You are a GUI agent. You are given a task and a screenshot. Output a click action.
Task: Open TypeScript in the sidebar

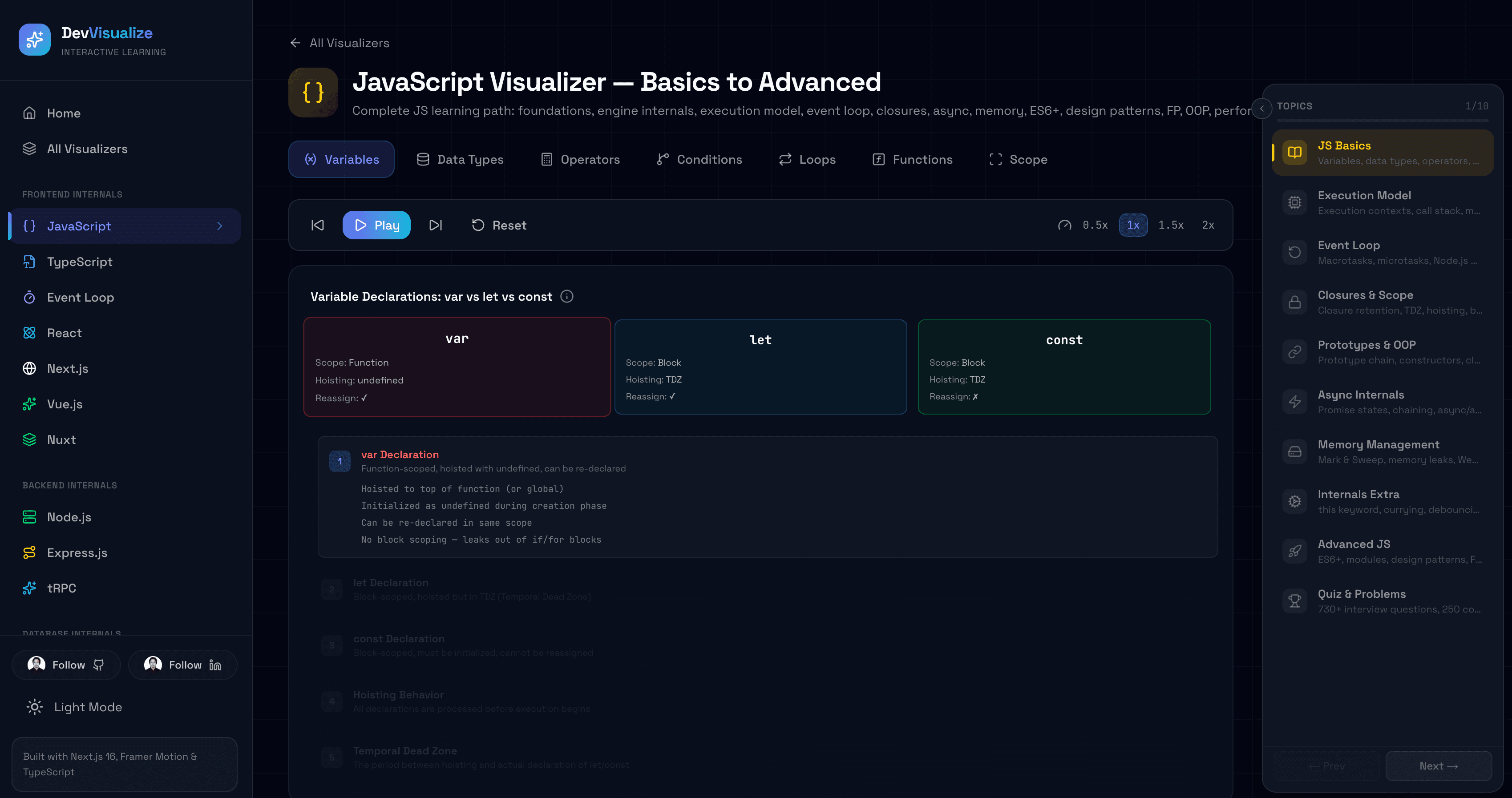click(x=125, y=262)
